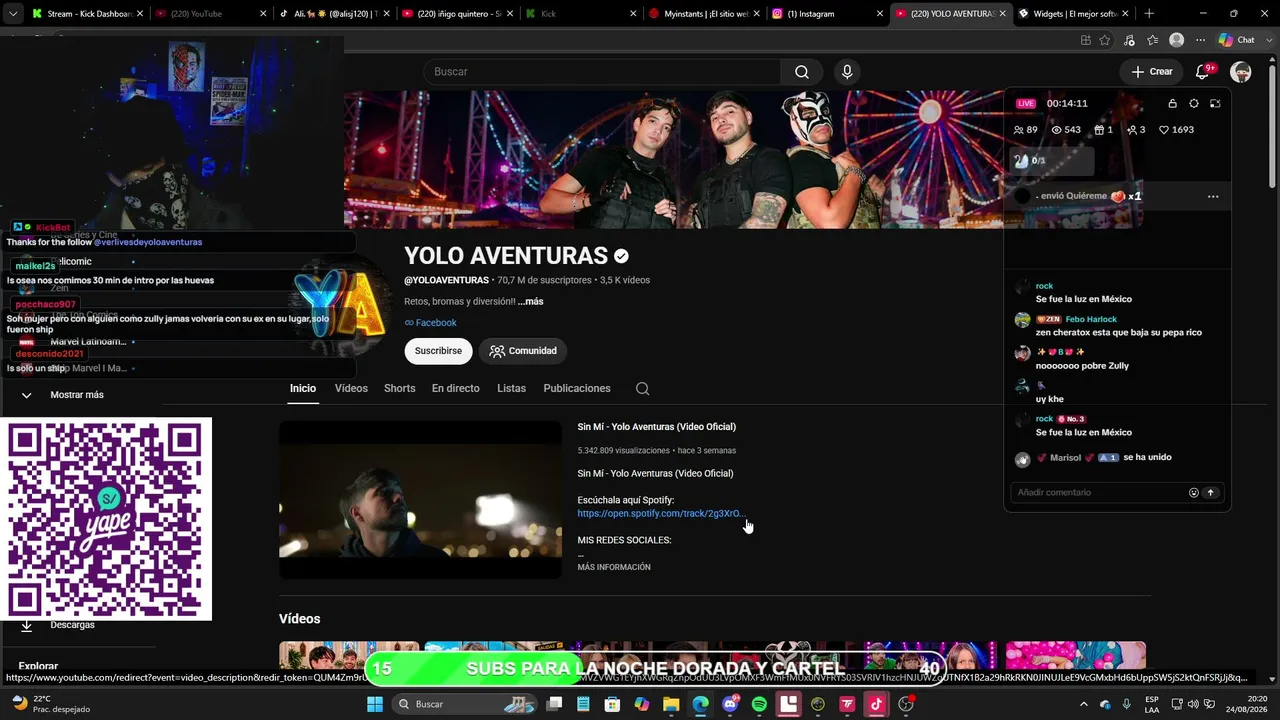The image size is (1280, 720).
Task: Open the Spotify track link in description
Action: (661, 514)
